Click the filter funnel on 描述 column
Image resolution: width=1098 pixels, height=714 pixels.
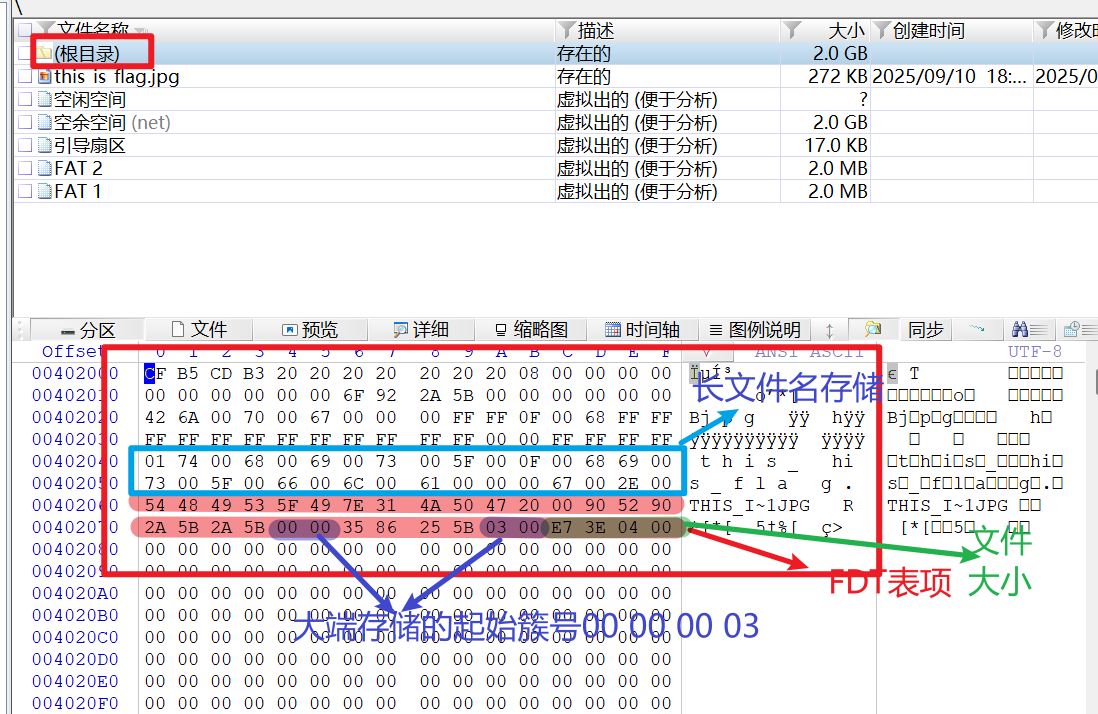pyautogui.click(x=567, y=31)
